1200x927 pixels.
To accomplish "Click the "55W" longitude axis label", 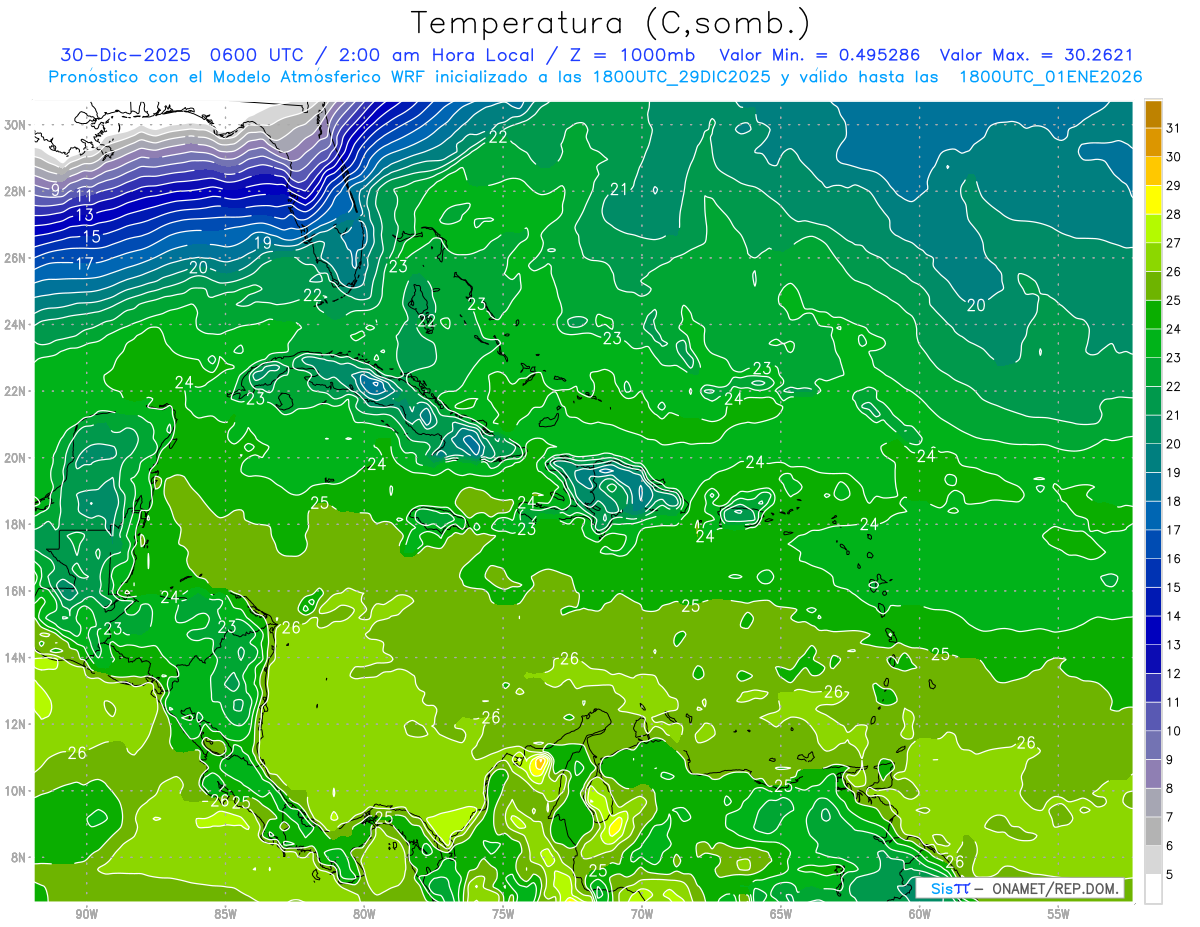I will [x=1059, y=914].
